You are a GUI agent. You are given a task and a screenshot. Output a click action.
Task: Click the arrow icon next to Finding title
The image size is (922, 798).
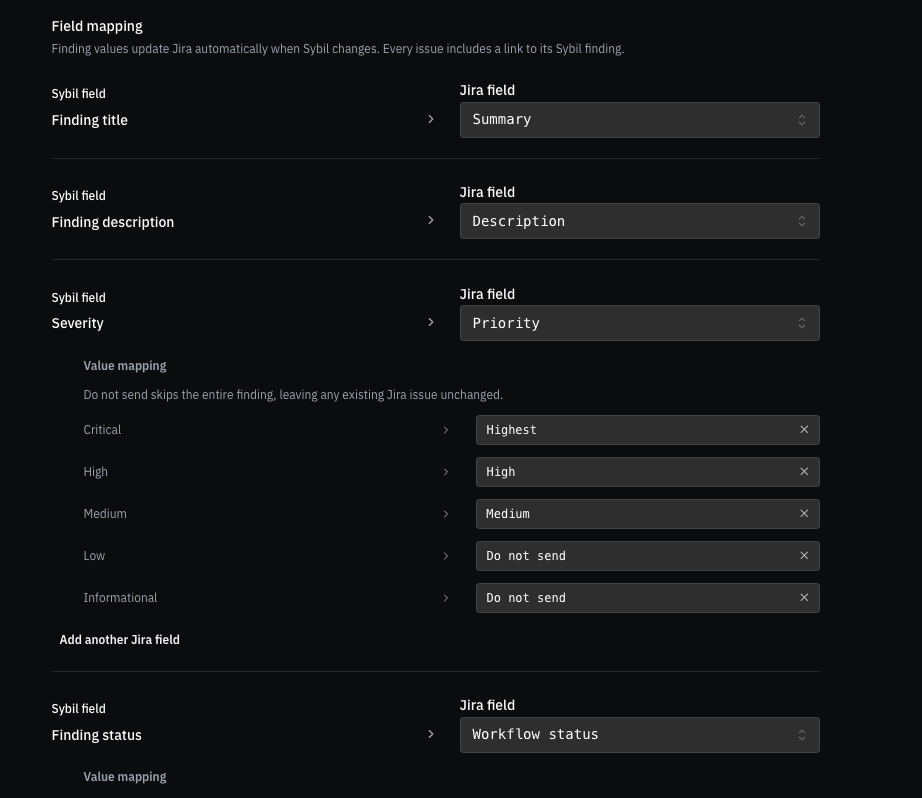click(430, 119)
